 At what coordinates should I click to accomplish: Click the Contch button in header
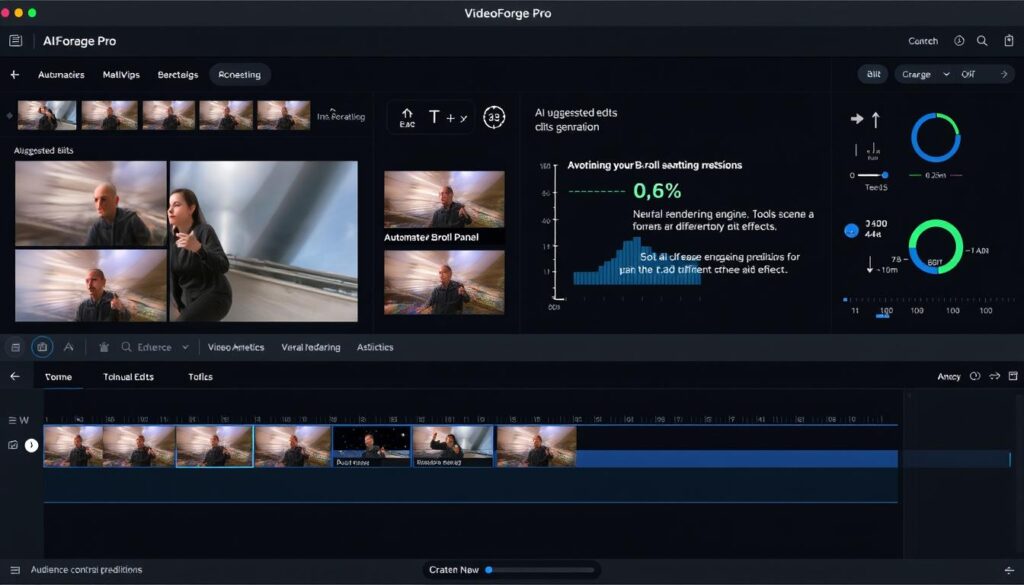(923, 41)
